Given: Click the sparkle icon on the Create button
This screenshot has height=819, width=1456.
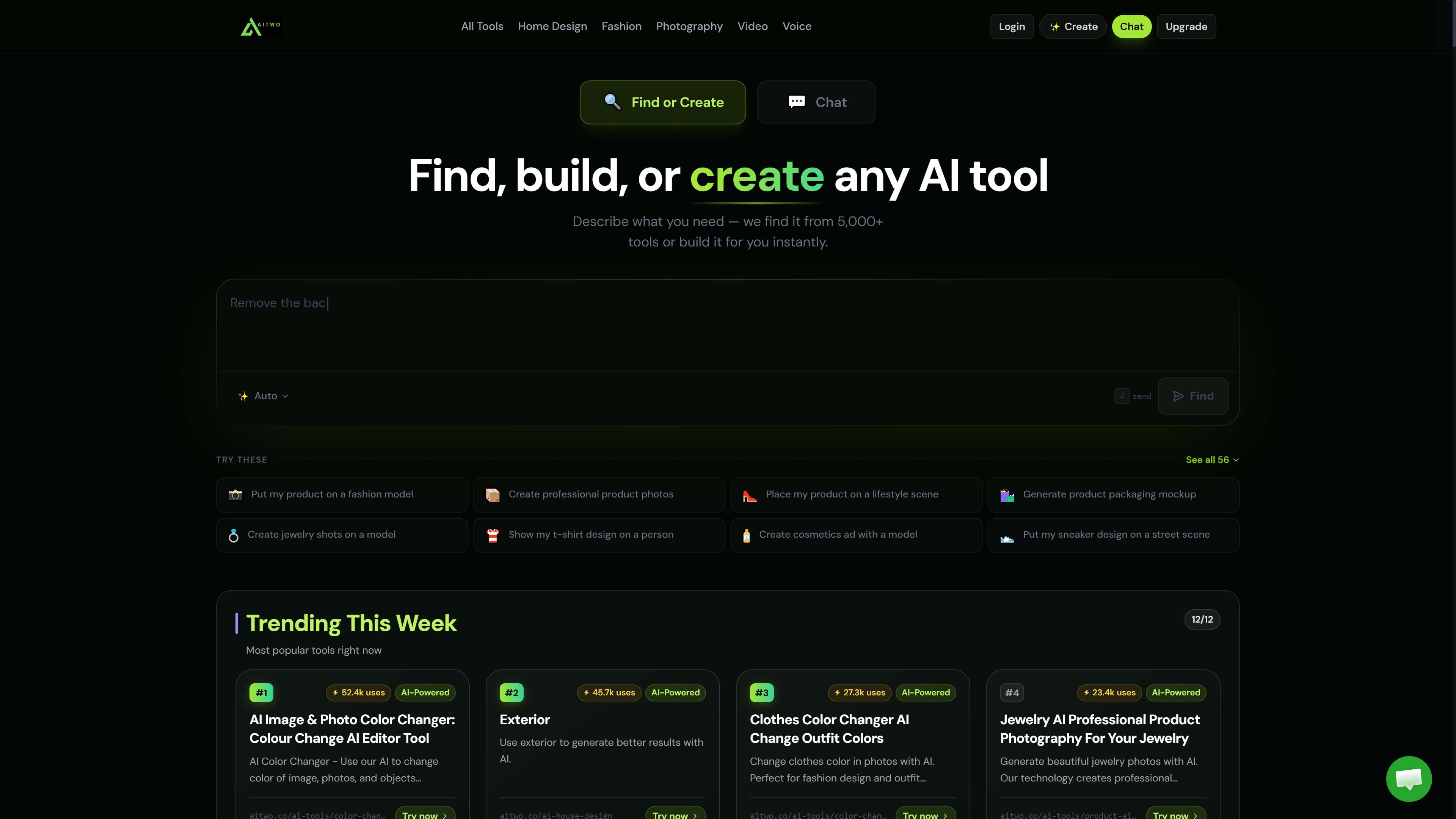Looking at the screenshot, I should pos(1054,27).
